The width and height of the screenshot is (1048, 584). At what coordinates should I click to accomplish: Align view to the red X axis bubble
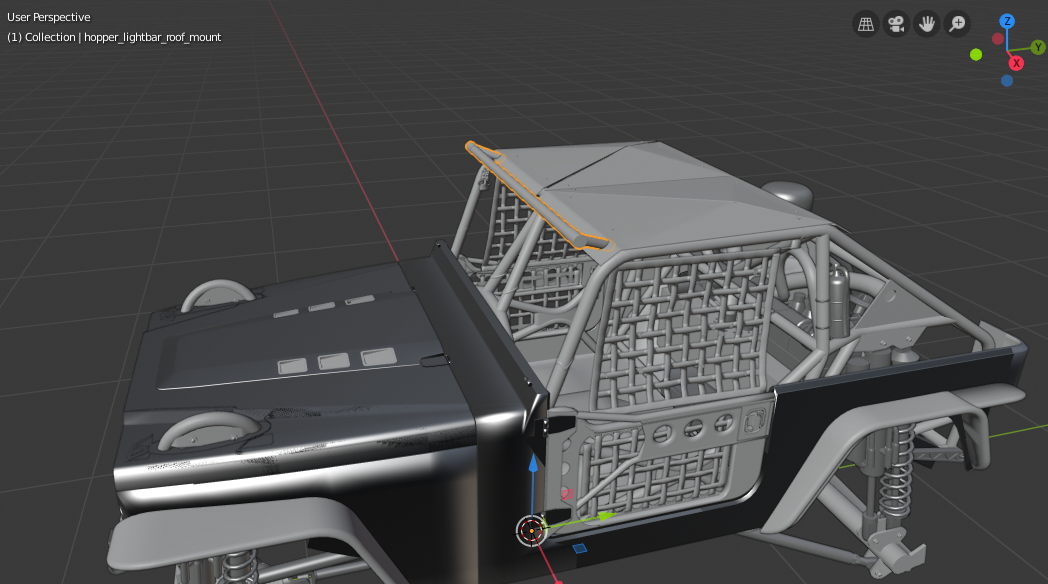point(1016,63)
